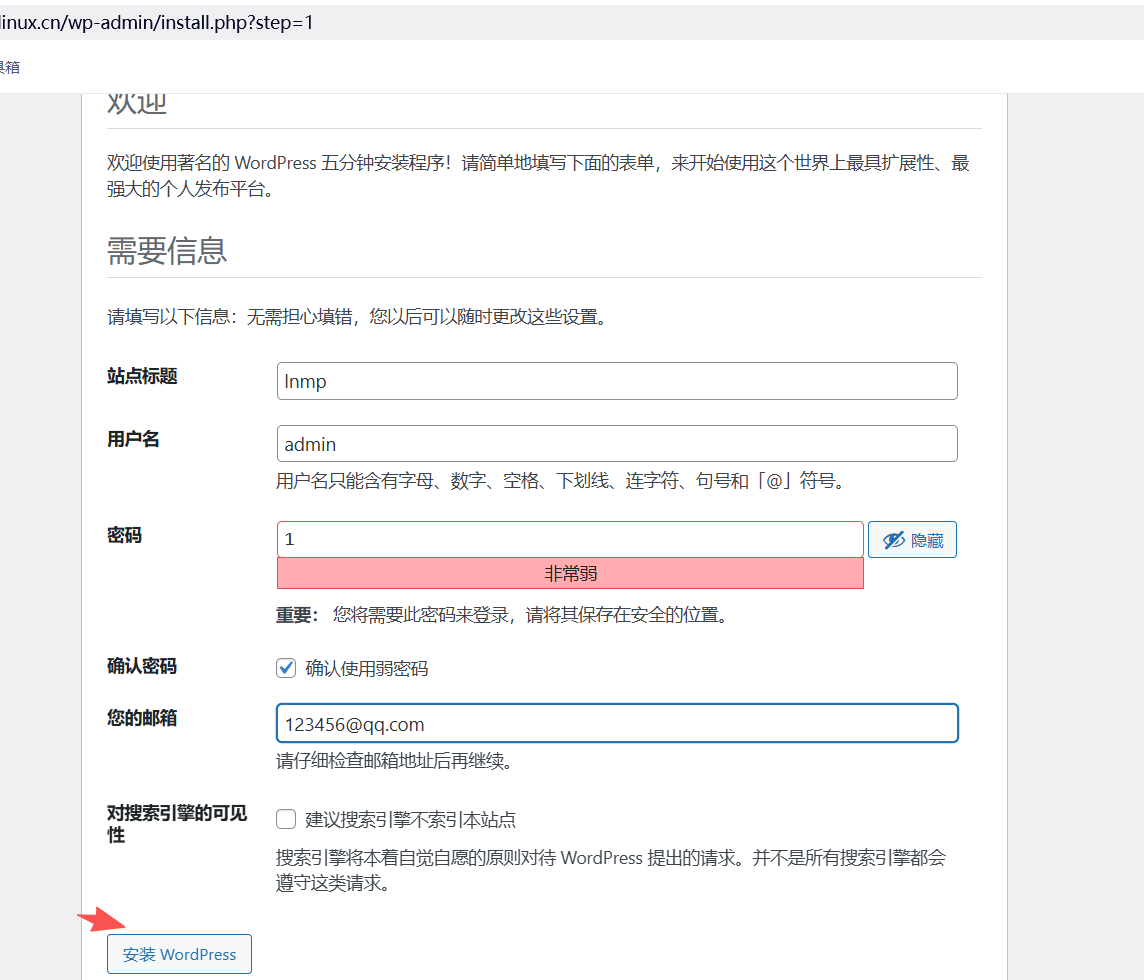Click the 安装 WordPress button

179,954
